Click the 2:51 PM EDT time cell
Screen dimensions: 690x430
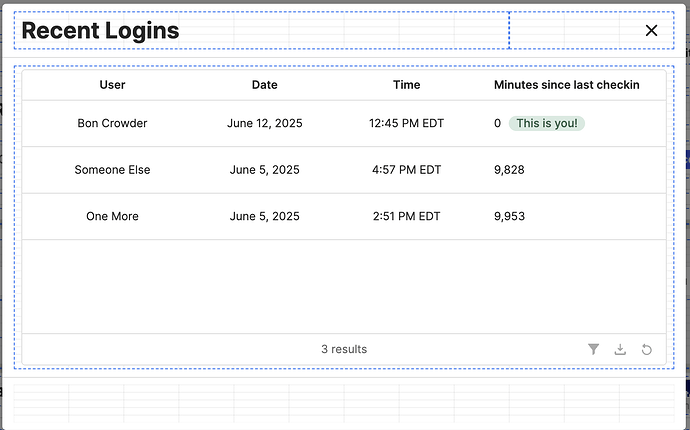[x=407, y=216]
